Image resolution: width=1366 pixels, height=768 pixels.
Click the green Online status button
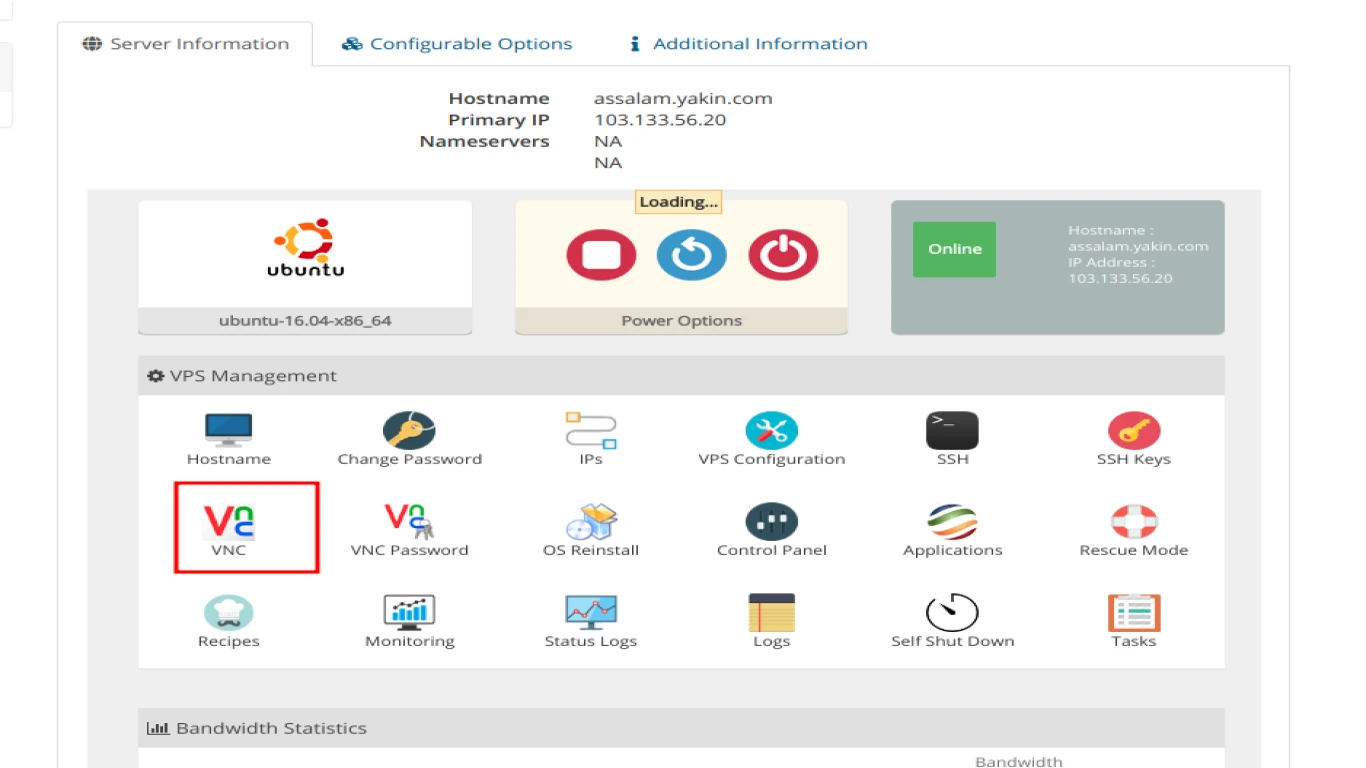point(954,249)
